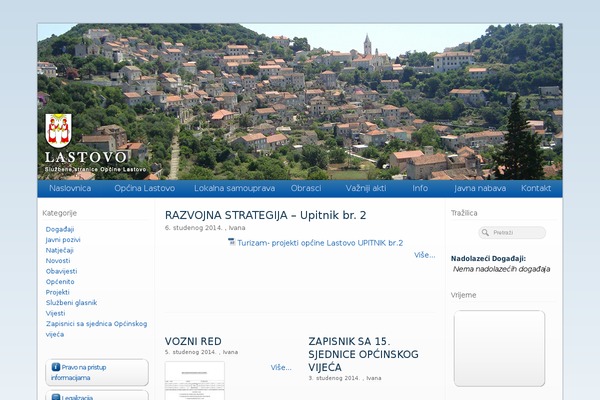Open Turizam- projekti općine Lastovo UPITNIK link
Viewport: 600px width, 400px height.
(x=320, y=243)
